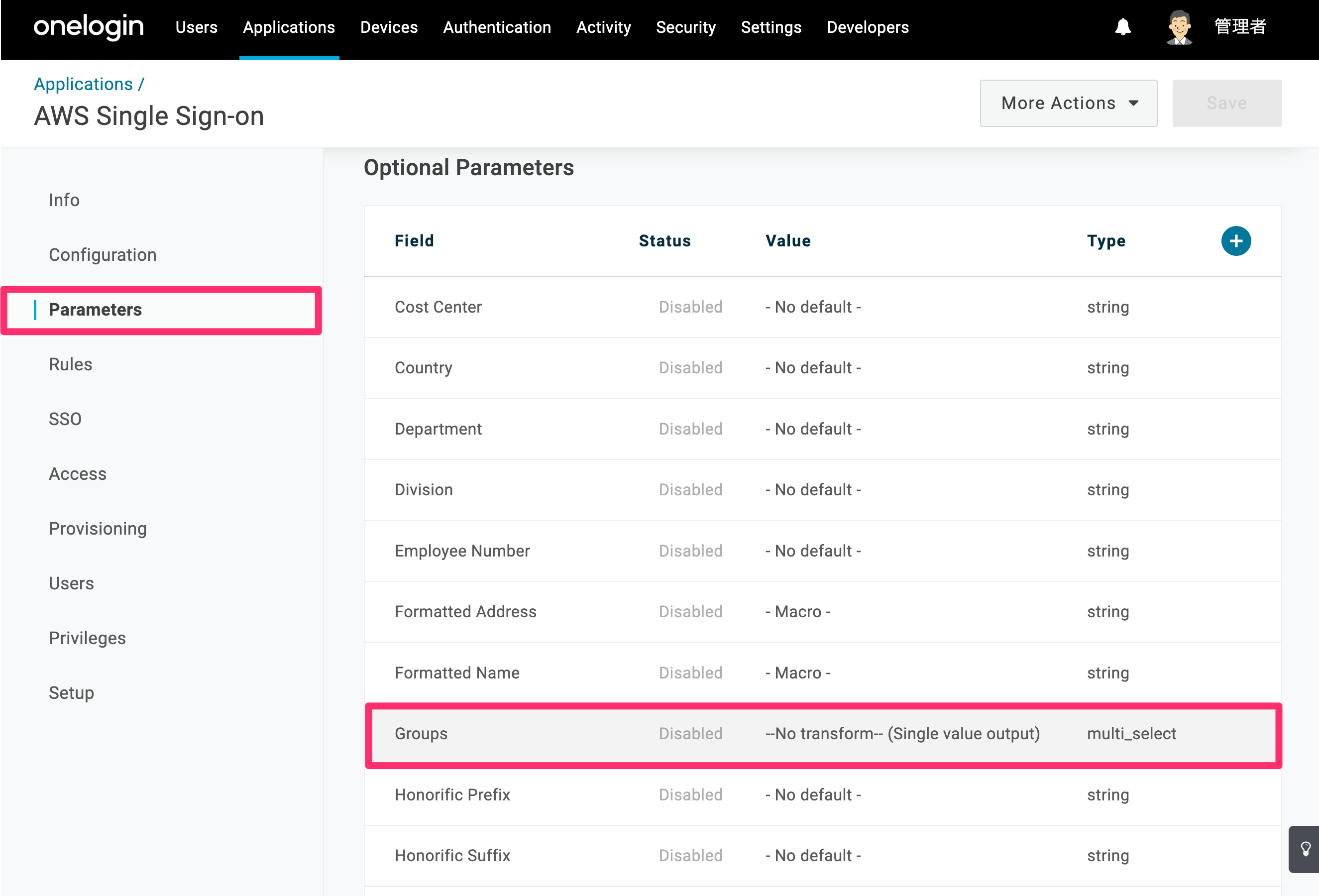The image size is (1319, 896).
Task: Open the Honorific Suffix parameter row
Action: (x=822, y=856)
